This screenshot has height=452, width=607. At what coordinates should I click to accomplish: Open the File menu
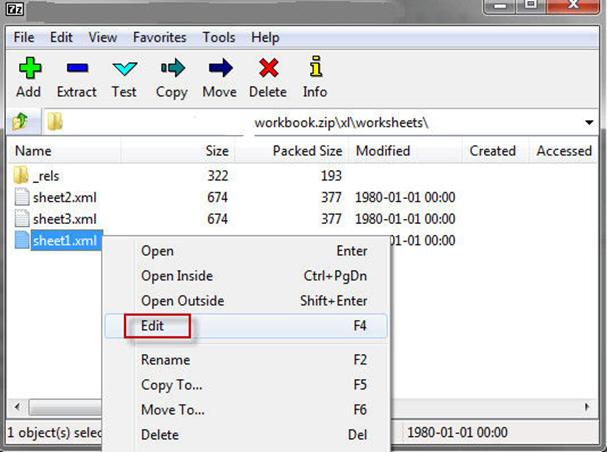coord(23,37)
